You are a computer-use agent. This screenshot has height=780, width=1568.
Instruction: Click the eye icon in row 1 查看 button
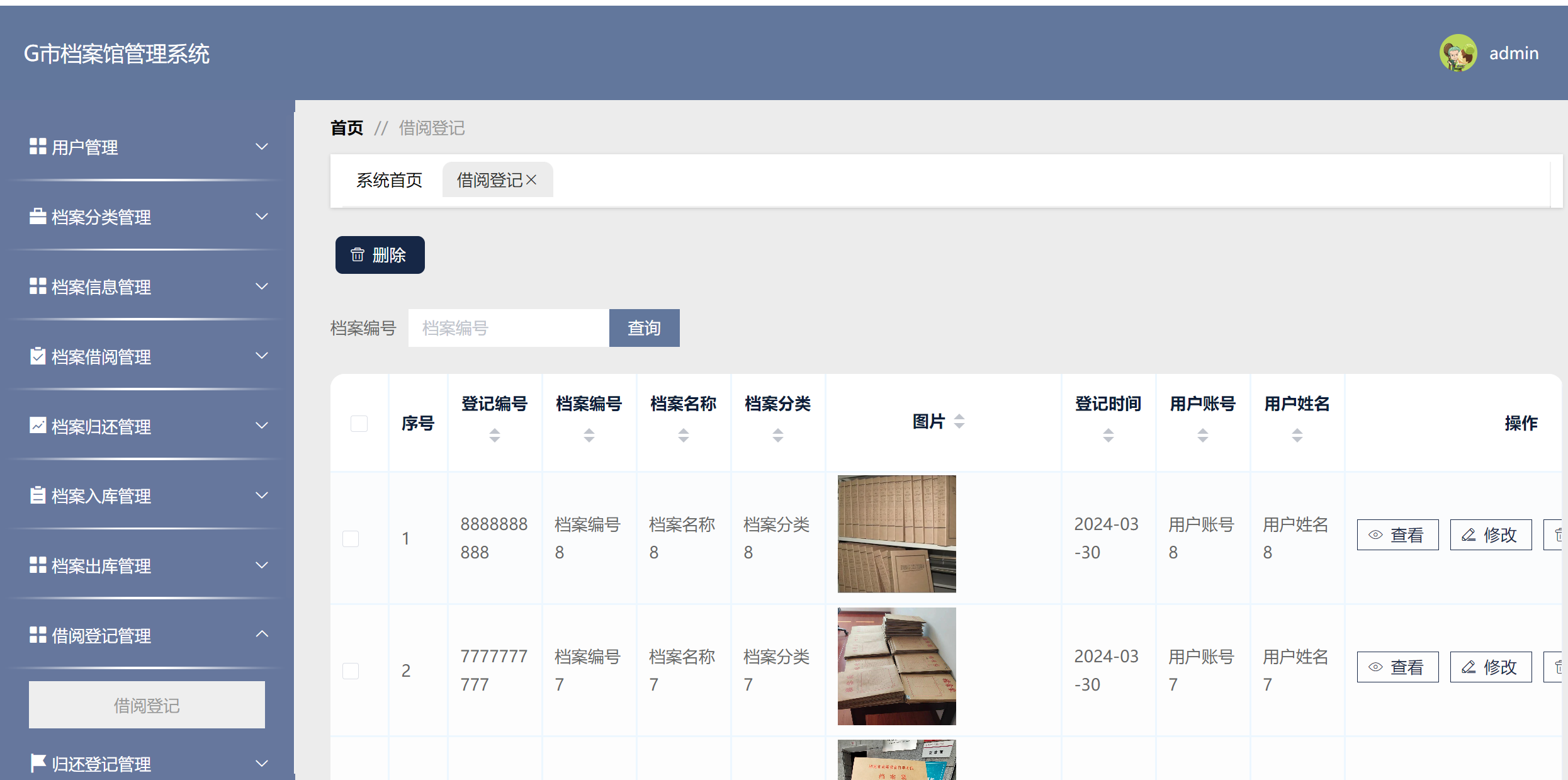pyautogui.click(x=1376, y=534)
